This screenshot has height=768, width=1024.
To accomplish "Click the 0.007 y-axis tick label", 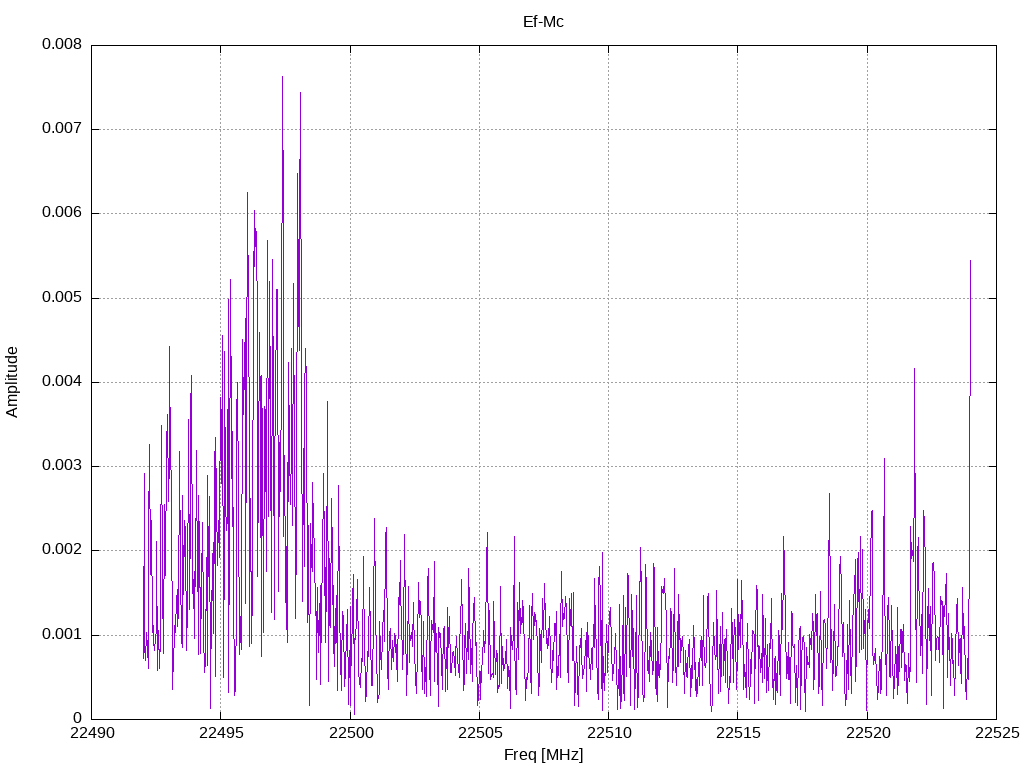I will 62,128.
